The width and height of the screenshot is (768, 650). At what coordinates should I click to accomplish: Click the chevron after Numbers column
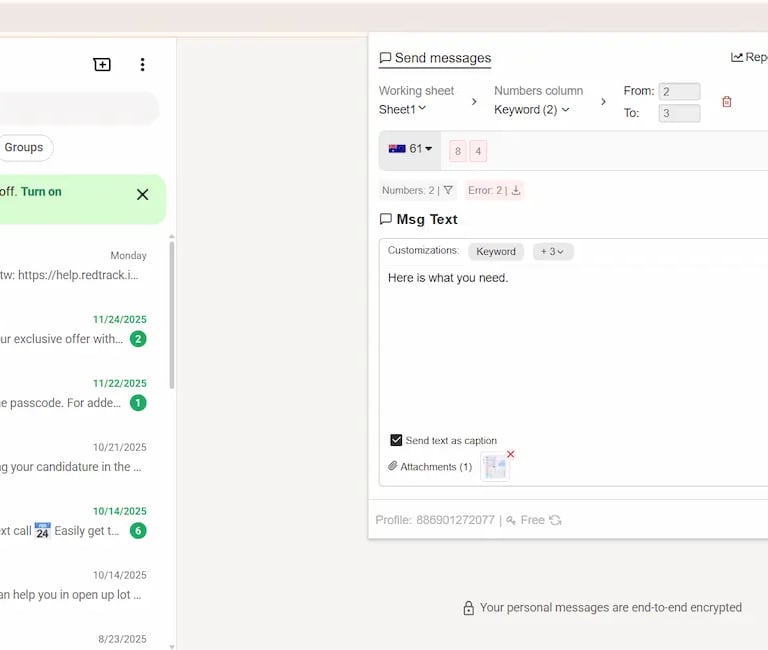coord(603,101)
